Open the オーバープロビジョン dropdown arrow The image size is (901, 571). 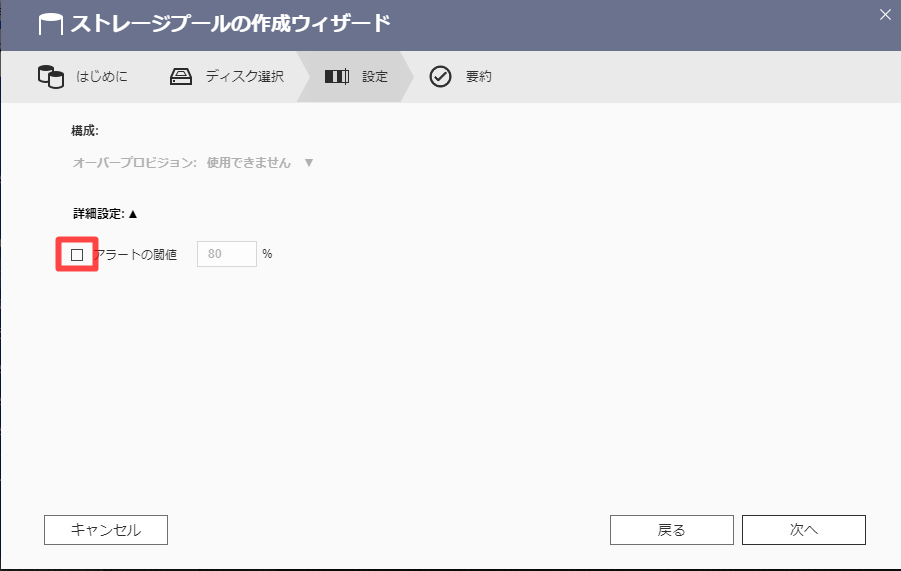click(x=309, y=163)
